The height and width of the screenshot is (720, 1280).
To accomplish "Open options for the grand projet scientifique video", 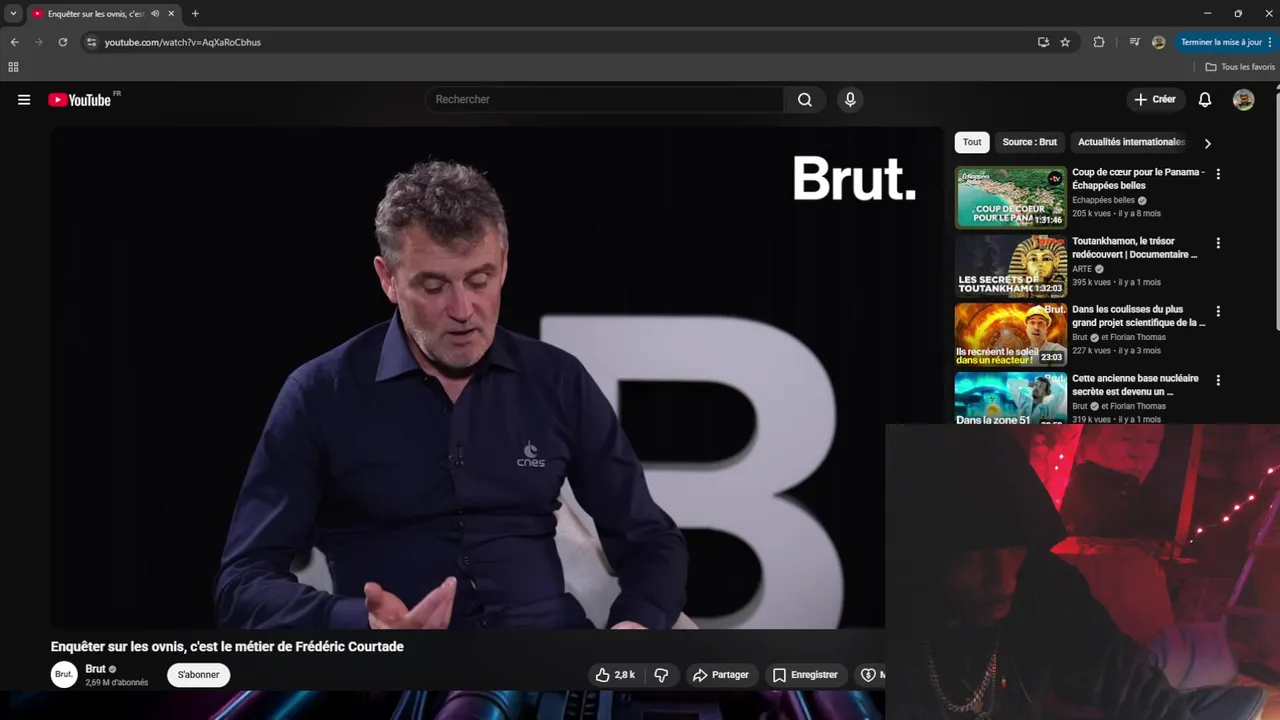I will pyautogui.click(x=1218, y=312).
